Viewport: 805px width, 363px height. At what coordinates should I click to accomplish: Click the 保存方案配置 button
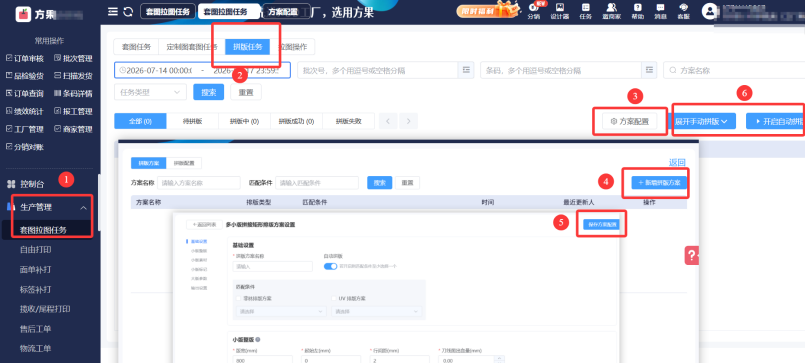pos(602,224)
